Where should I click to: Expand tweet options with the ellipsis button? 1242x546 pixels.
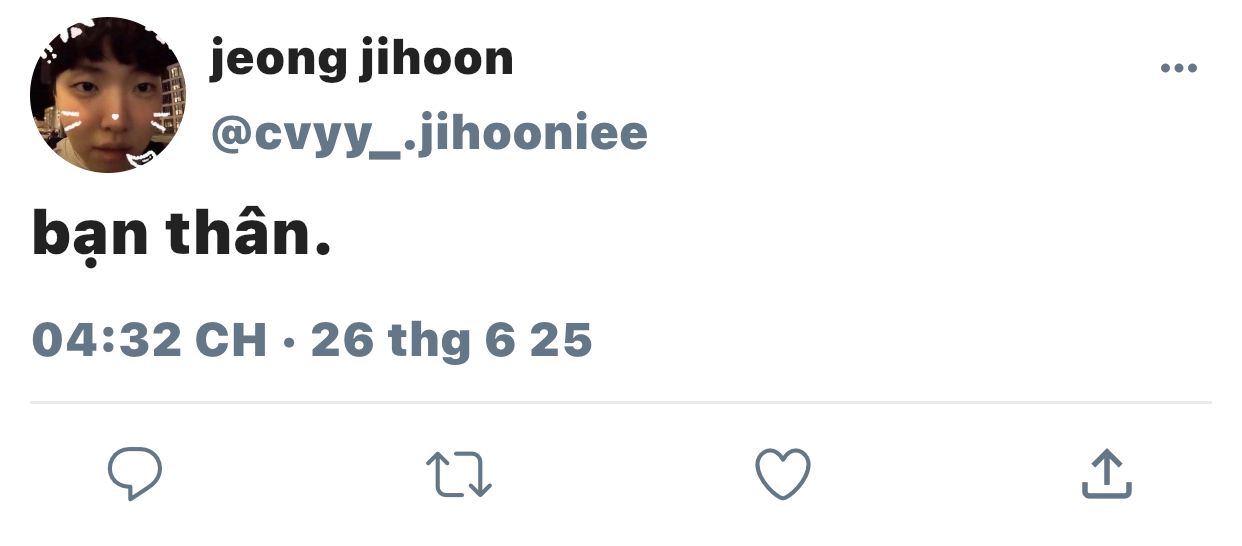pos(1178,68)
